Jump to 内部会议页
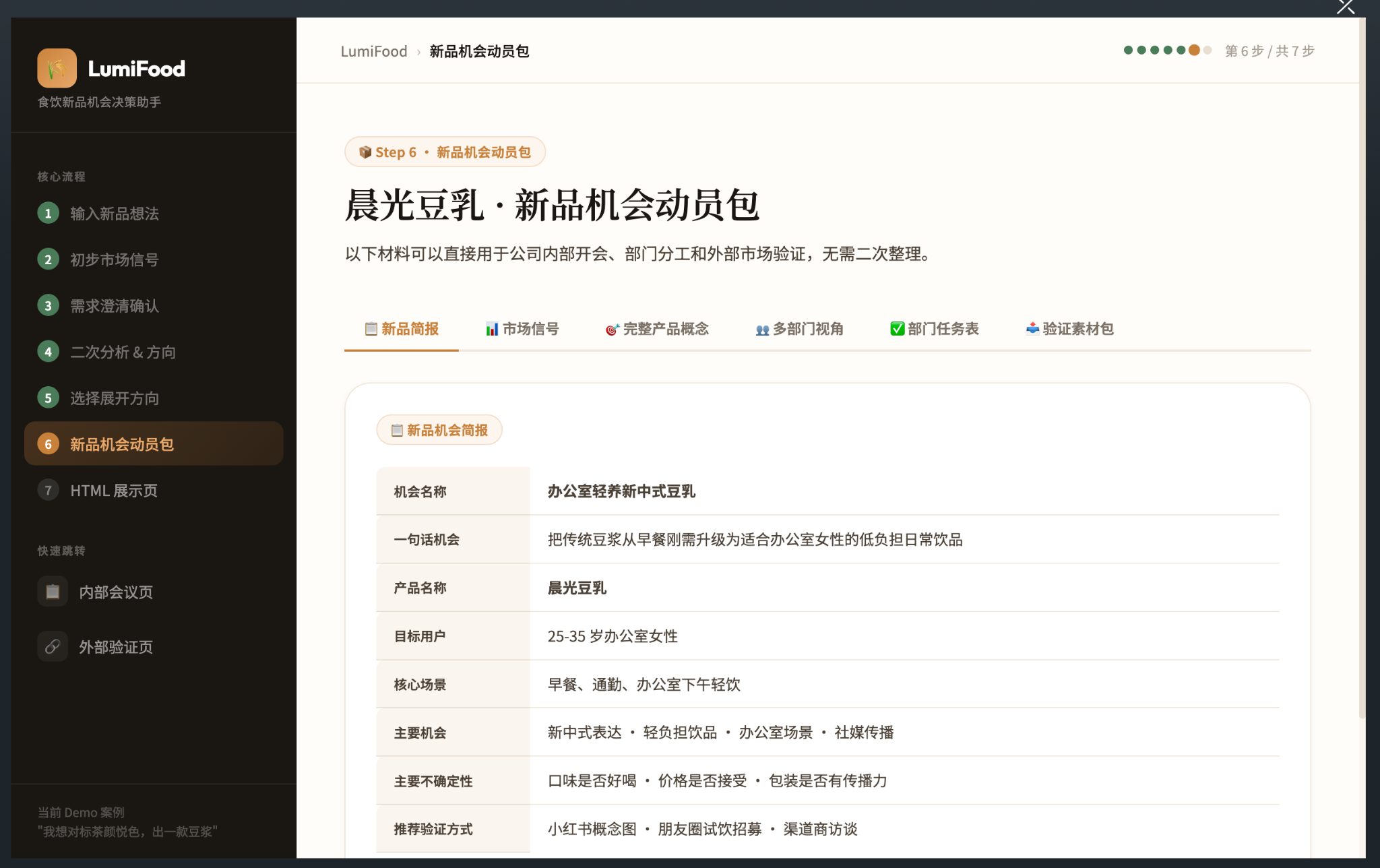Viewport: 1380px width, 868px height. tap(154, 592)
